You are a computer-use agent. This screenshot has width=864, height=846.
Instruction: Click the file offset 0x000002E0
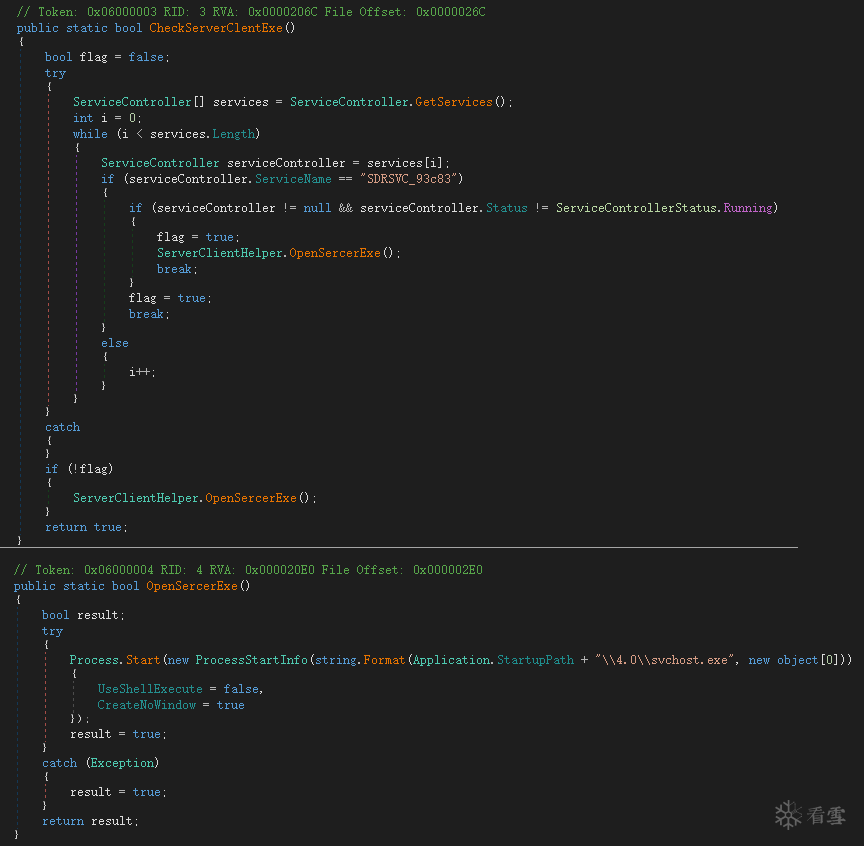[x=448, y=570]
